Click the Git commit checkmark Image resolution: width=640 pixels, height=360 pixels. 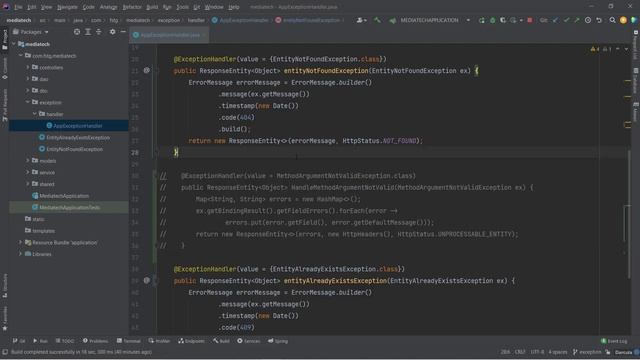[566, 20]
